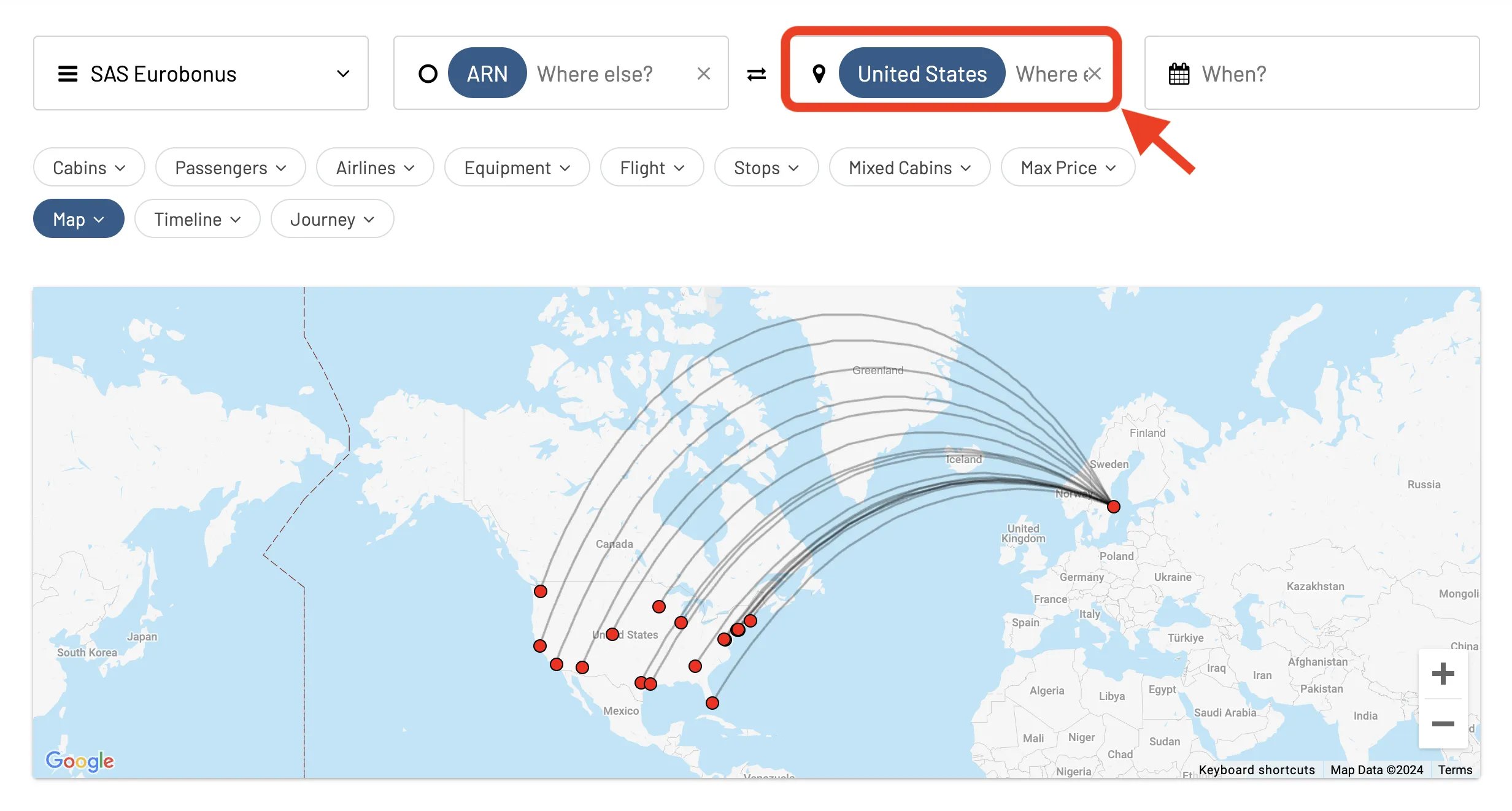Click the Seattle destination marker
Screen dimensions: 1512x811
[541, 591]
